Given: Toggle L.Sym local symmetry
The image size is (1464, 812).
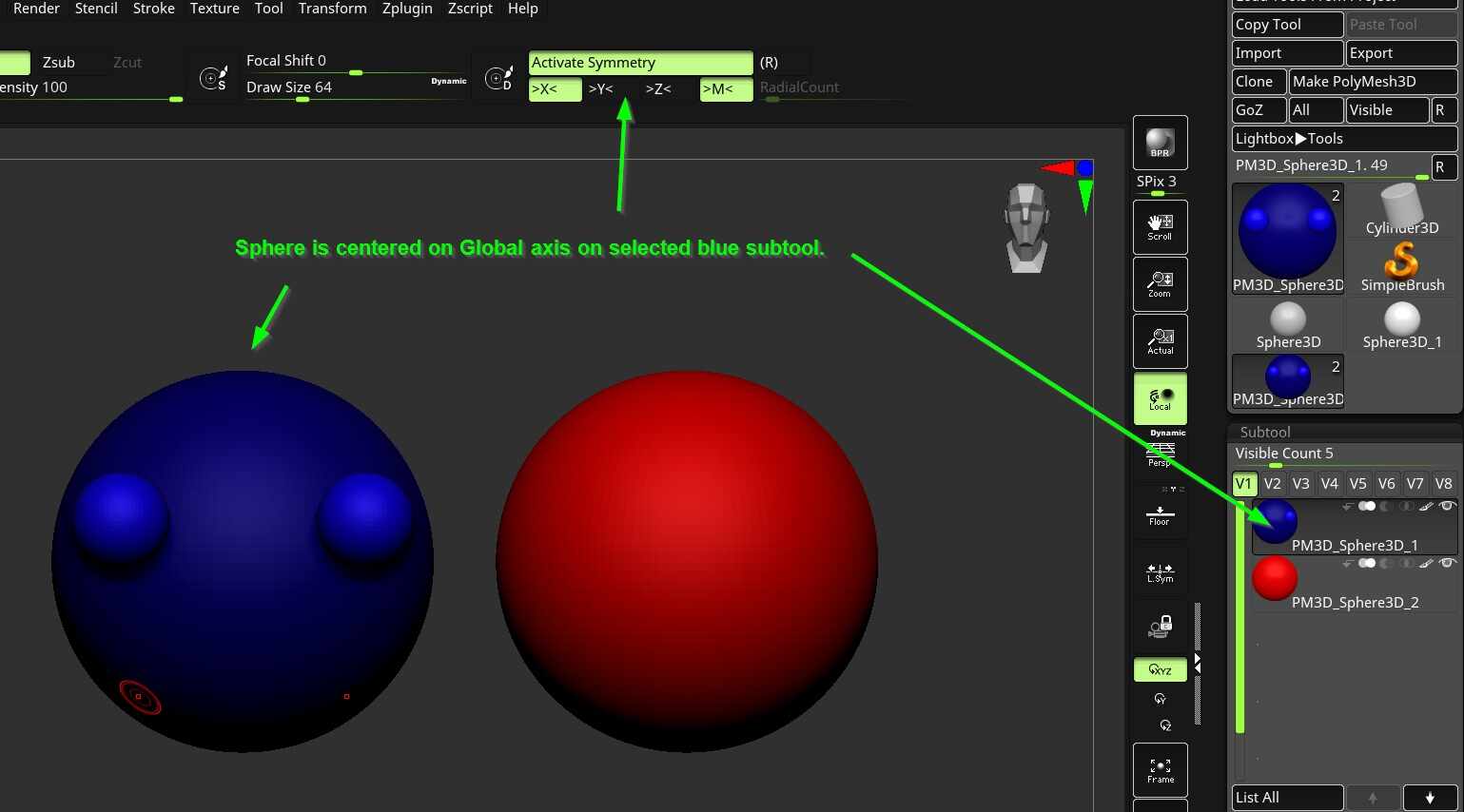Looking at the screenshot, I should tap(1160, 570).
